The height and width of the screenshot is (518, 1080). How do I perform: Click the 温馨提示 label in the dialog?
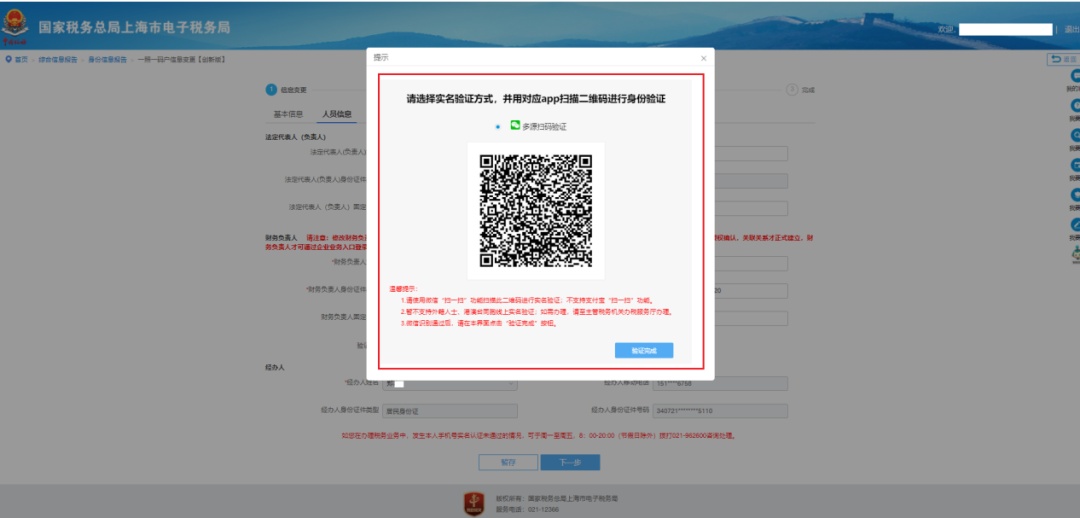403,289
